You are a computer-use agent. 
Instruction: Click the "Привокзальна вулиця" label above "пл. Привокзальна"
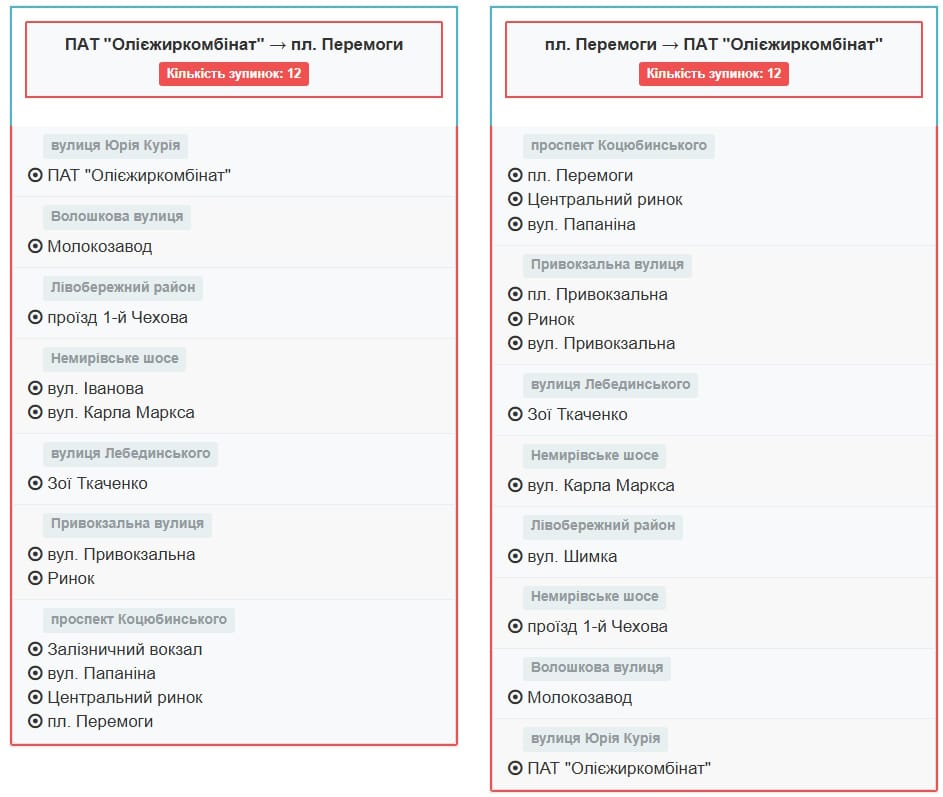[x=607, y=264]
